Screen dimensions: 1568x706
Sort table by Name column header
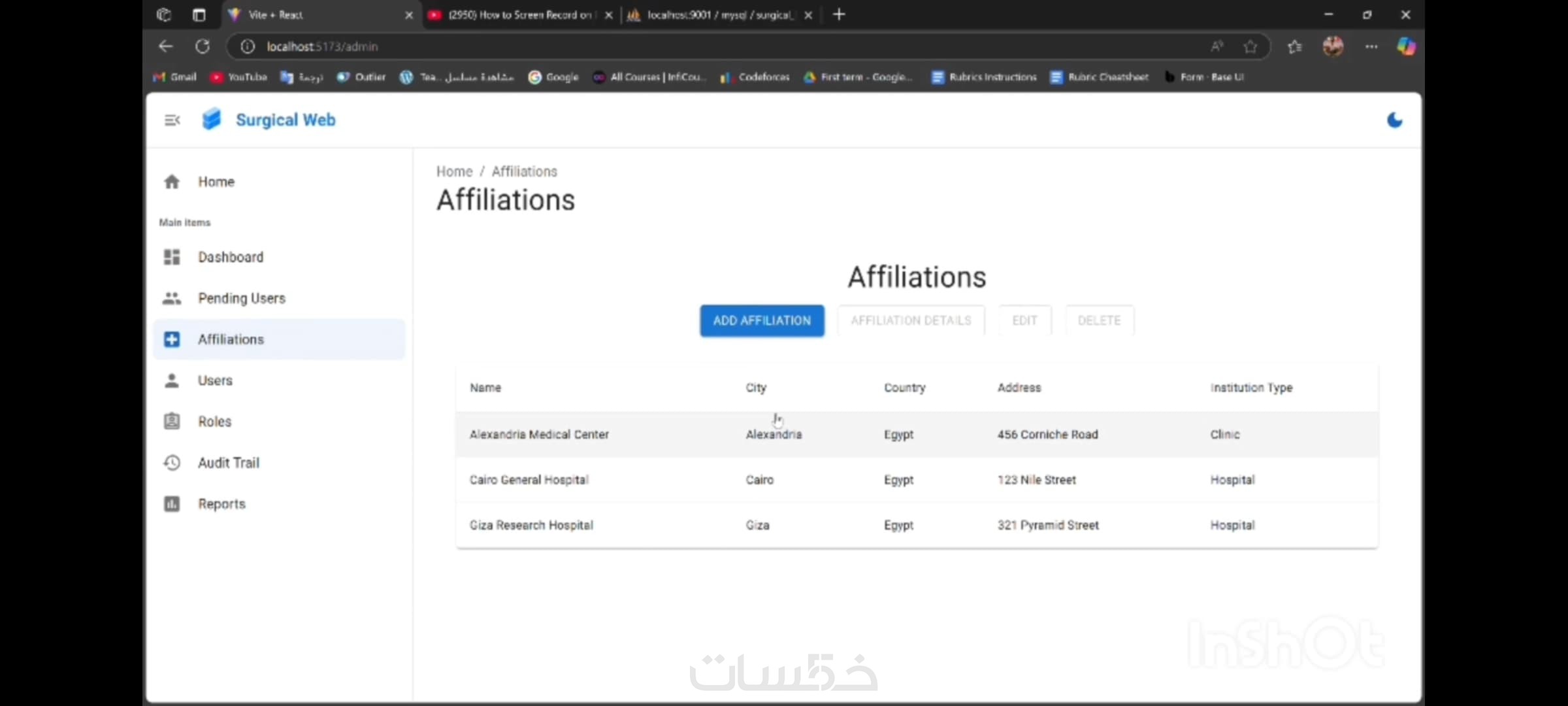485,388
